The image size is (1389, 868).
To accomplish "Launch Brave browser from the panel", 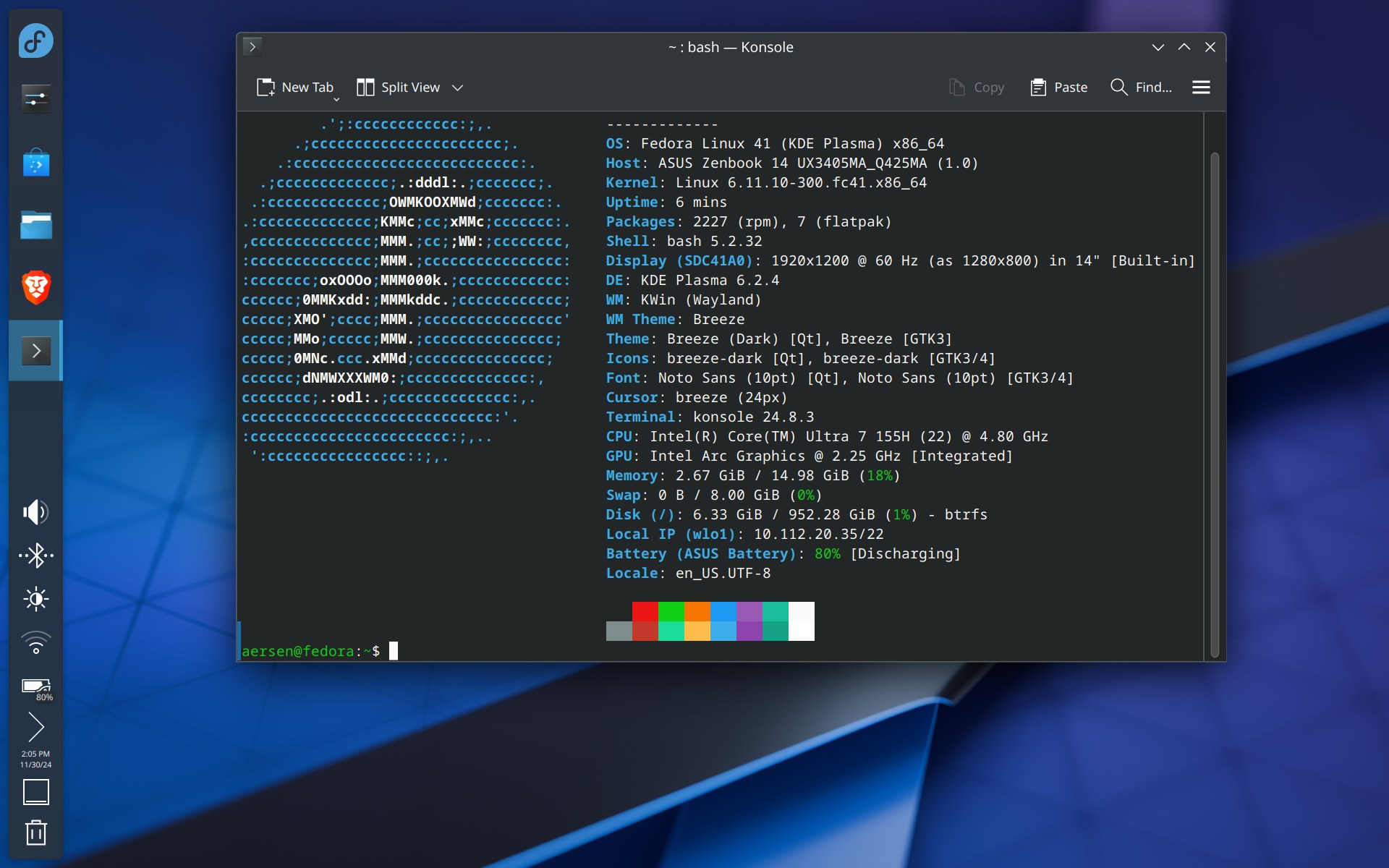I will tap(35, 287).
